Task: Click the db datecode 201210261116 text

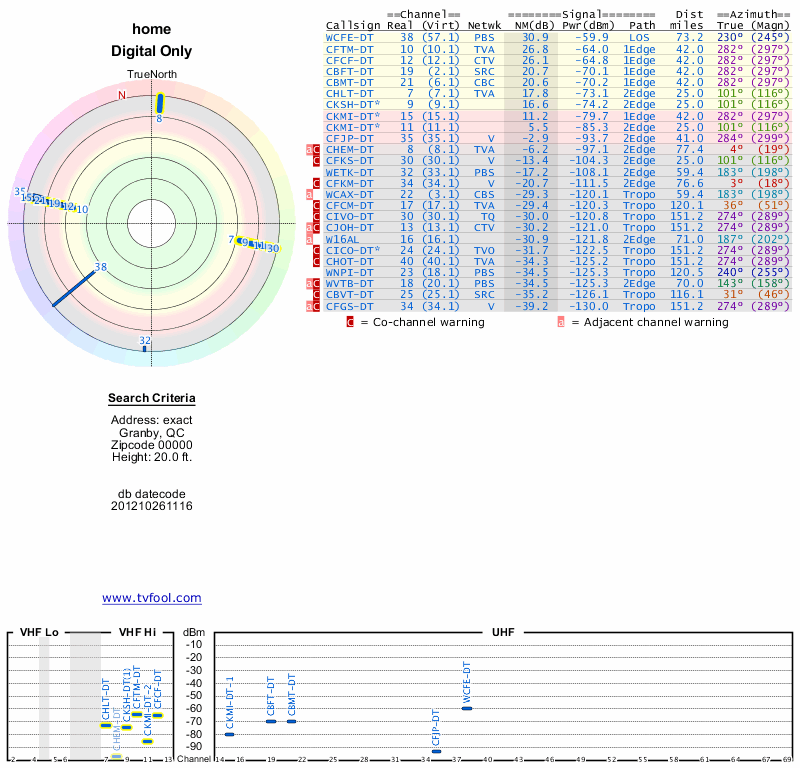Action: click(x=152, y=500)
